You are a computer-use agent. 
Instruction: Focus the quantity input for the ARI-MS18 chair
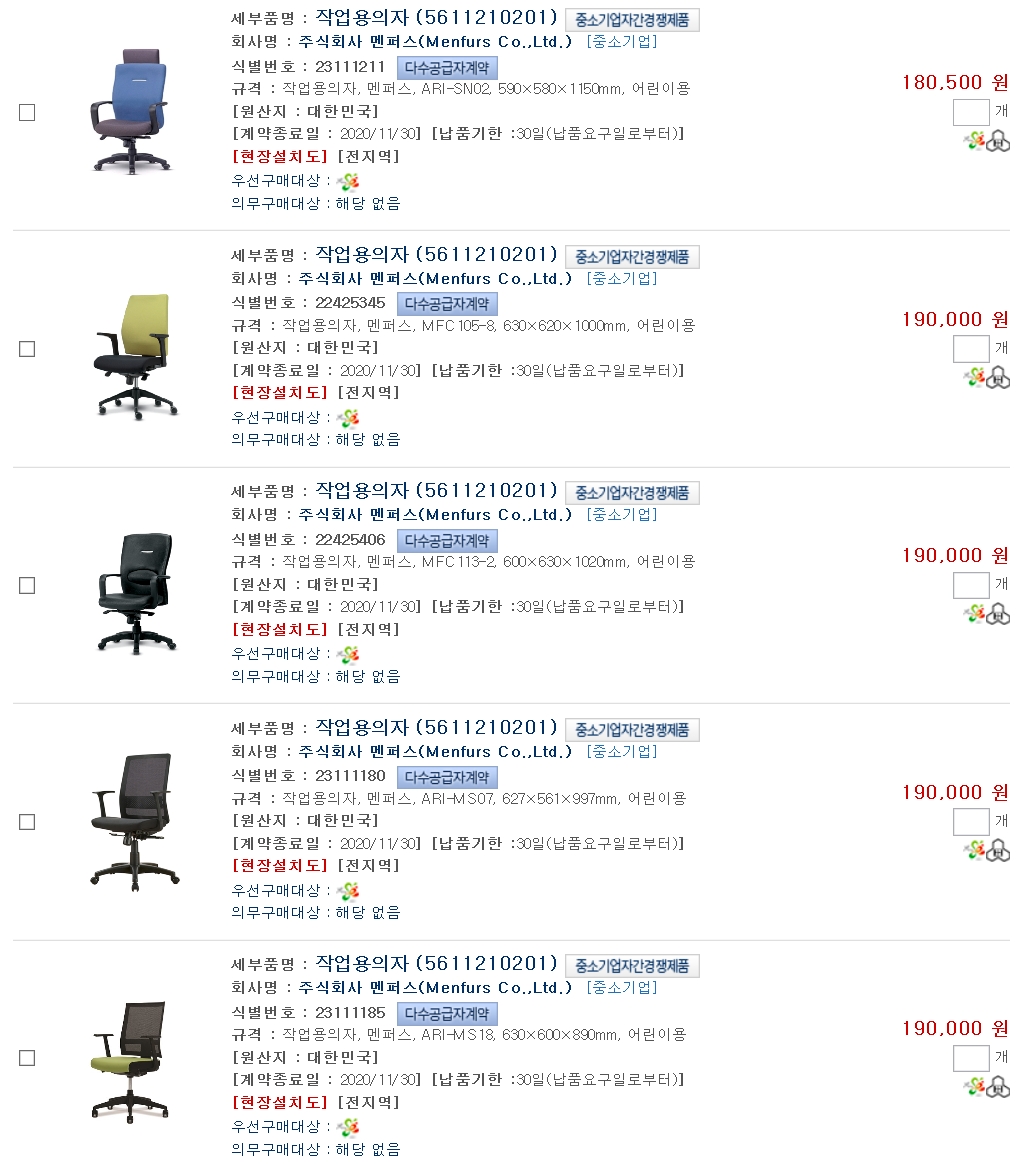971,1058
